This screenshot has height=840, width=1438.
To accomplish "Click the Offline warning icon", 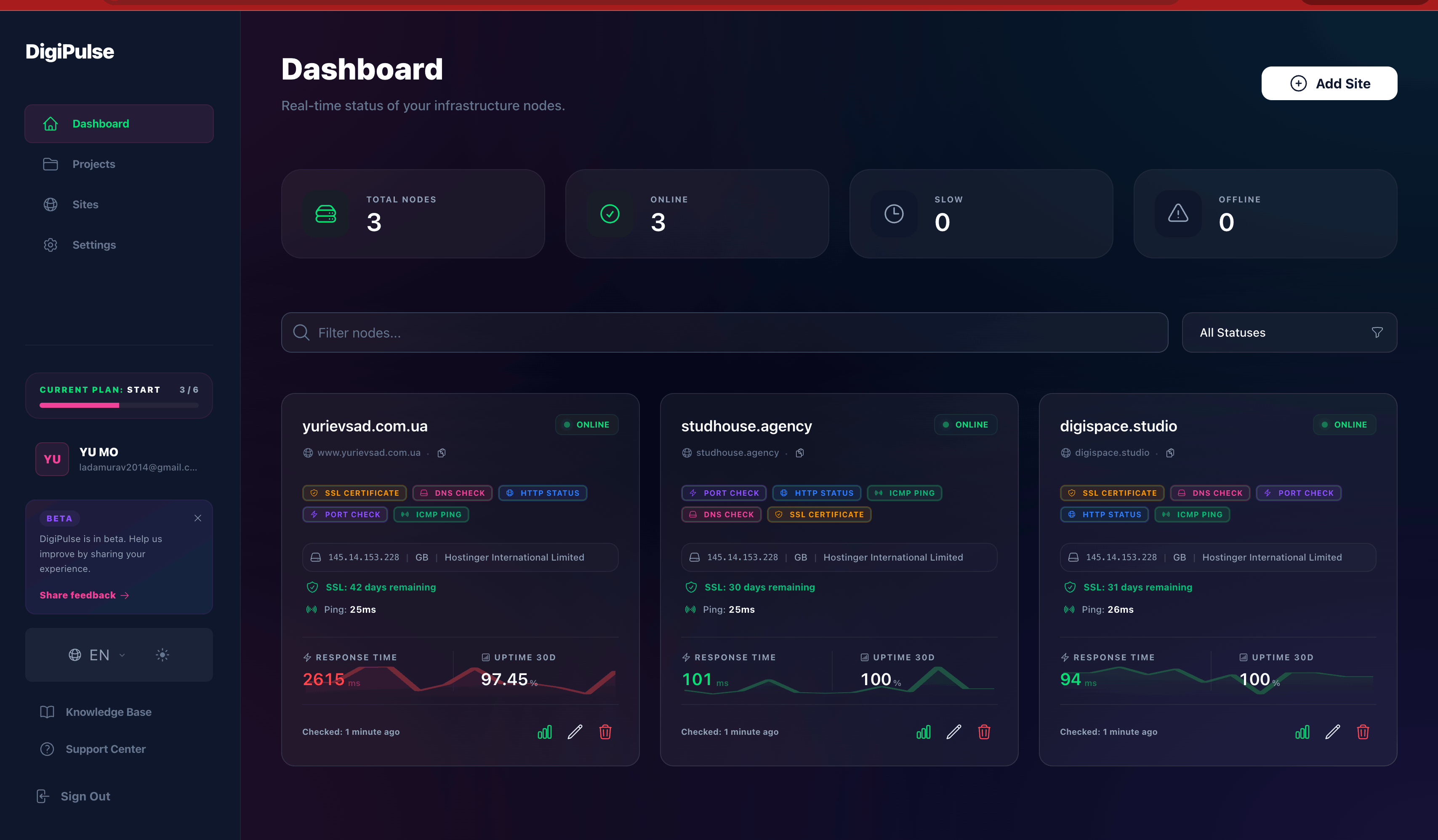I will tap(1178, 214).
